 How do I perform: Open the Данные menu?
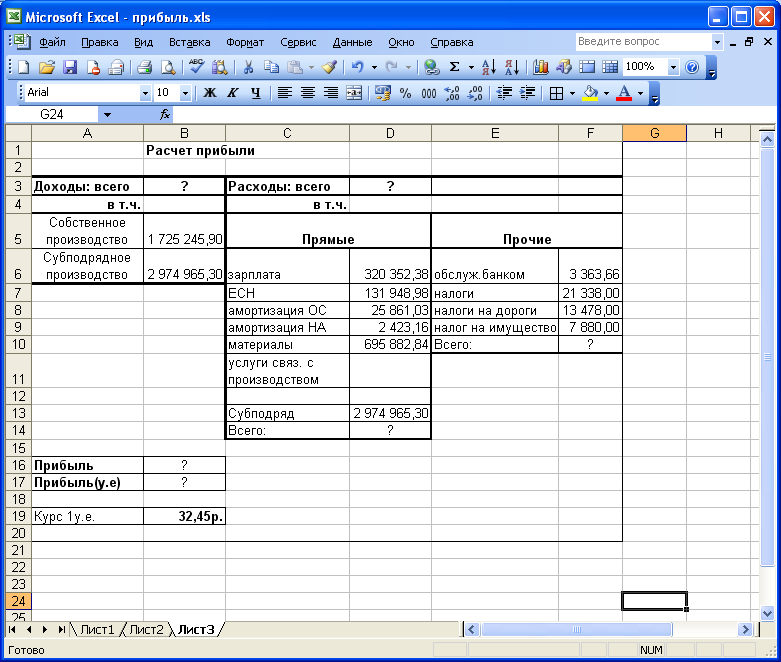(352, 42)
